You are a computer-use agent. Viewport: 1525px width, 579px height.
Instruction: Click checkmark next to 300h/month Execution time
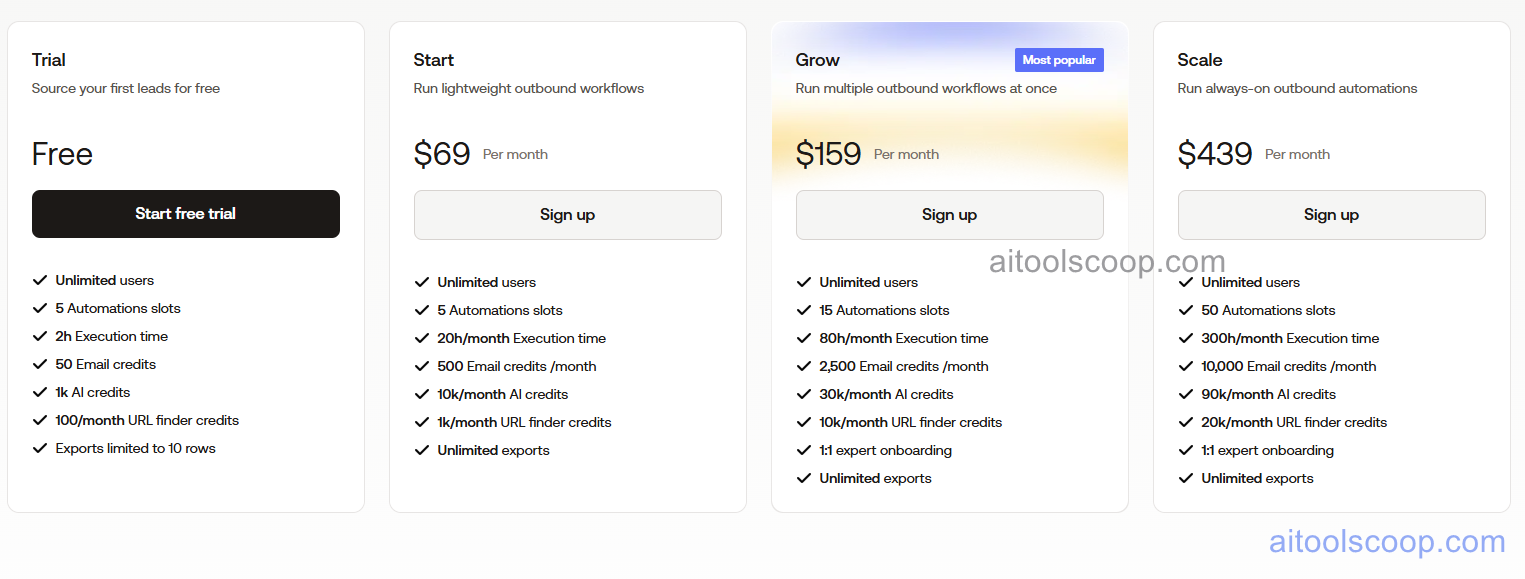click(1186, 339)
